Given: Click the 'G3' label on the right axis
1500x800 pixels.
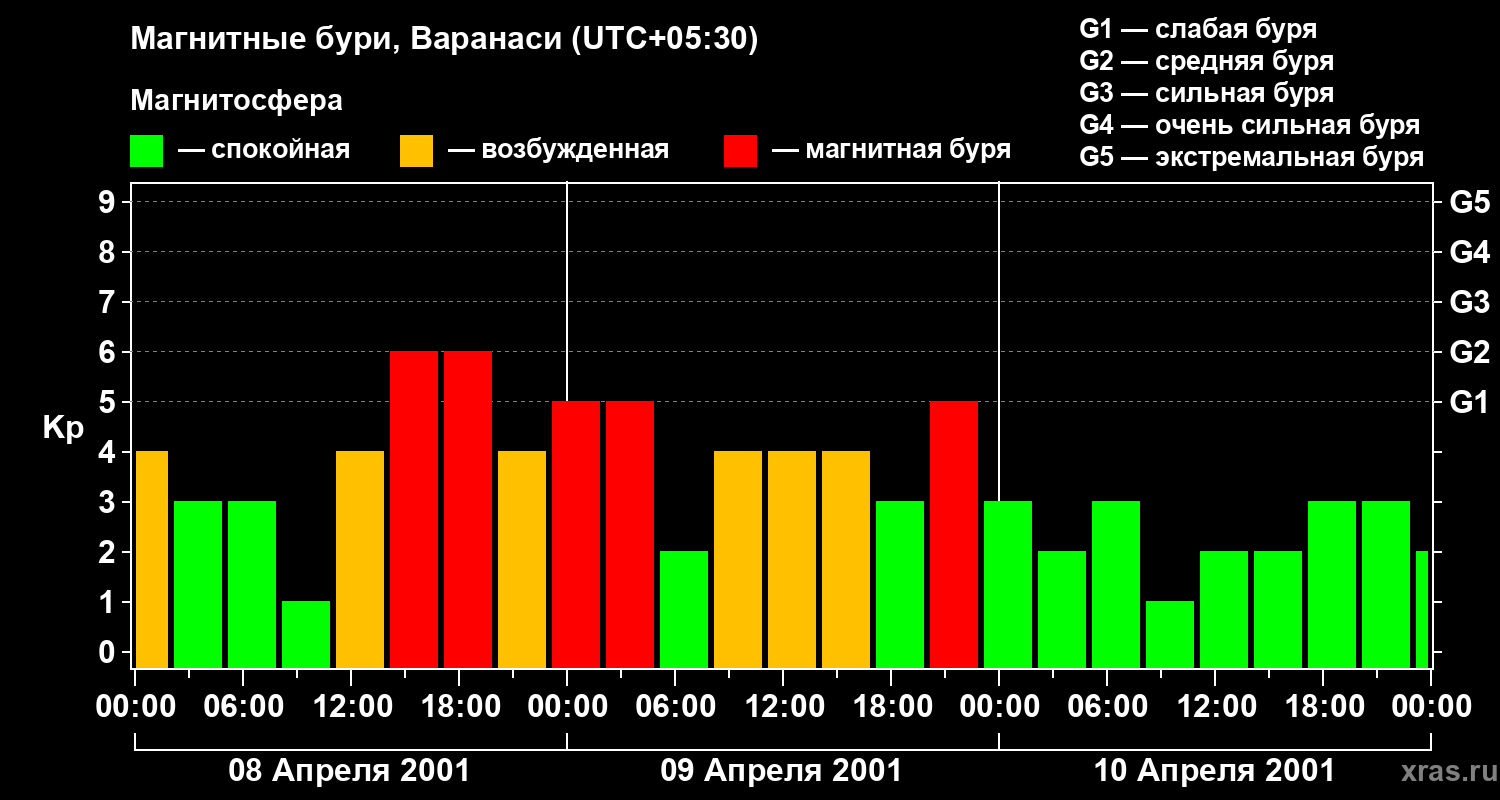Looking at the screenshot, I should 1469,302.
